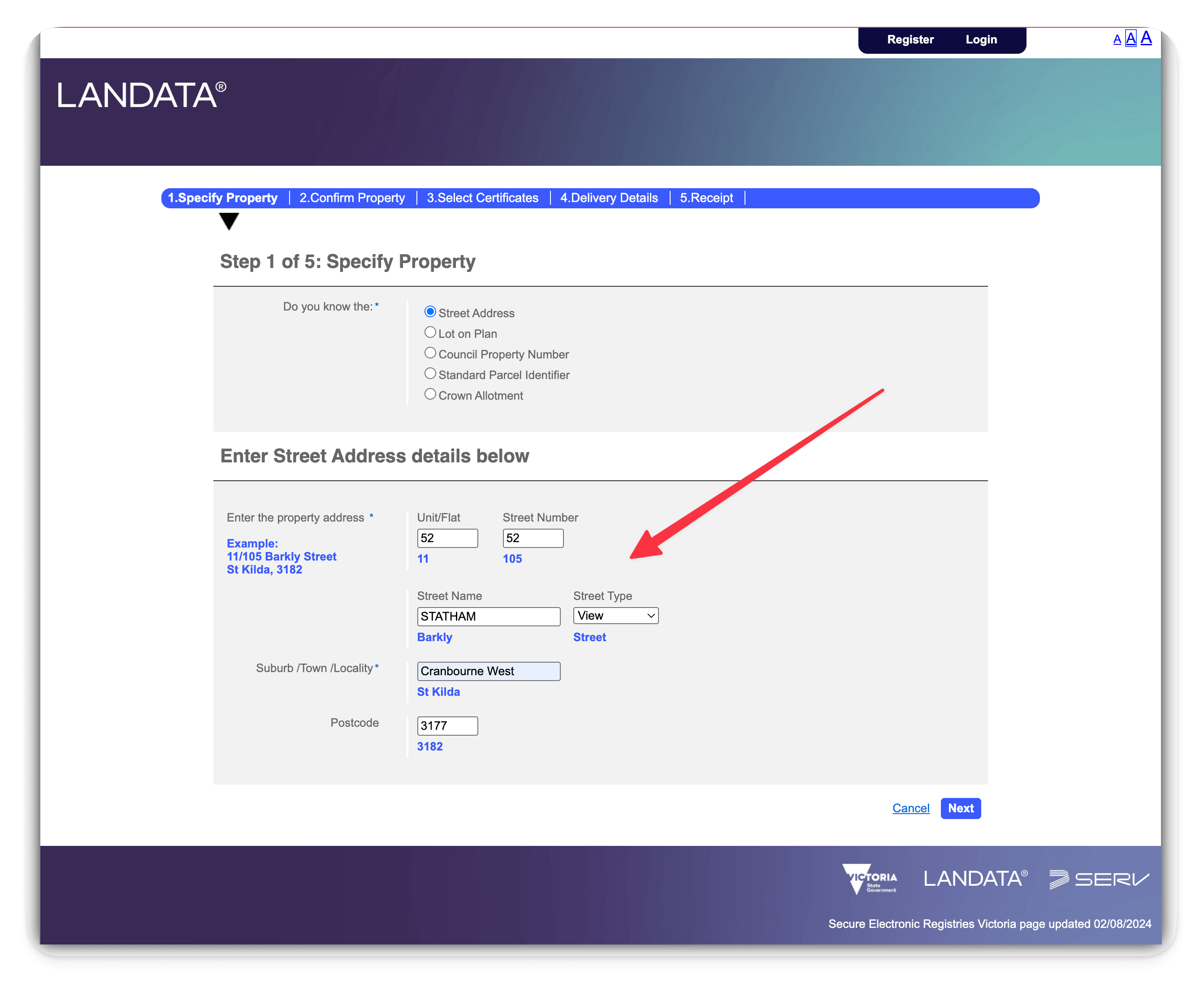Click the example text '11/105 Barkly Street'
Image resolution: width=1204 pixels, height=983 pixels.
(x=282, y=556)
